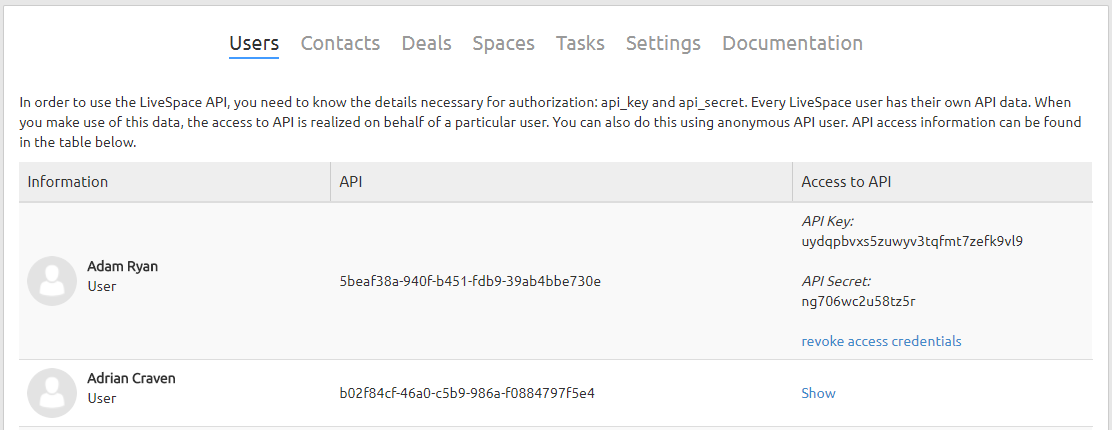Click the Adrian Craven user name
This screenshot has height=430, width=1112.
pos(131,378)
